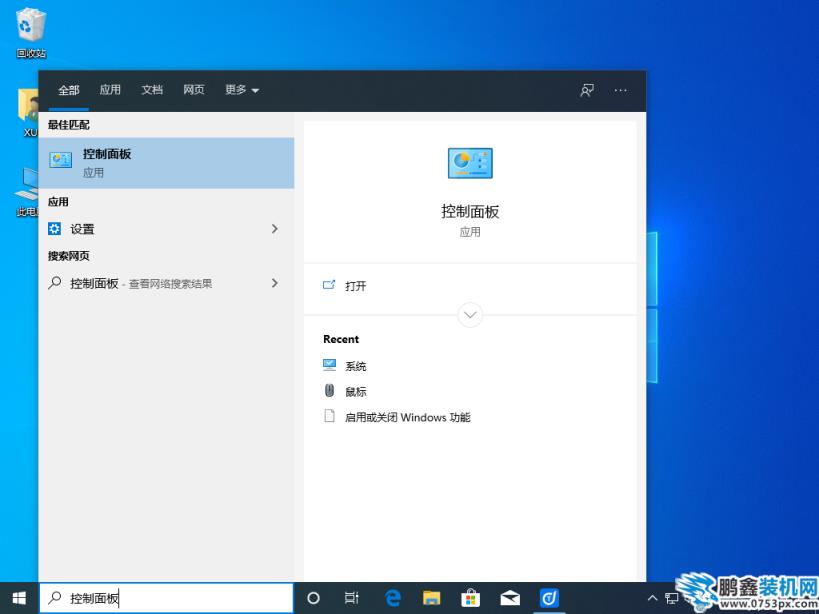Click the gear icon next to 设置

tap(54, 229)
